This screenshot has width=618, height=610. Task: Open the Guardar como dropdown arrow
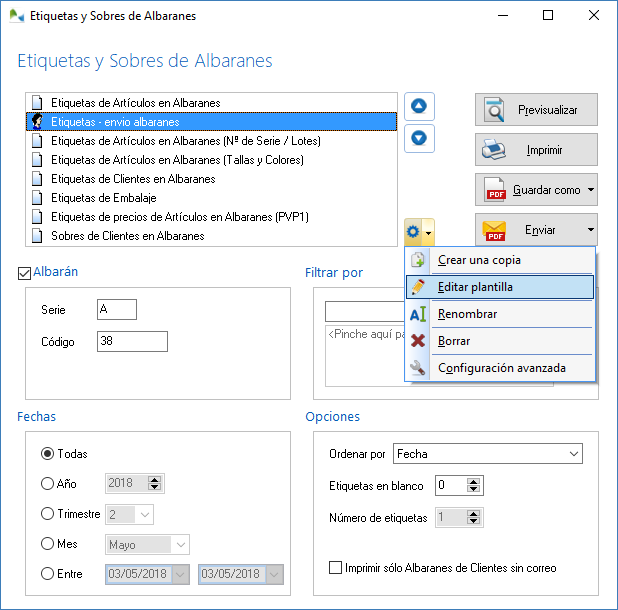(x=591, y=189)
